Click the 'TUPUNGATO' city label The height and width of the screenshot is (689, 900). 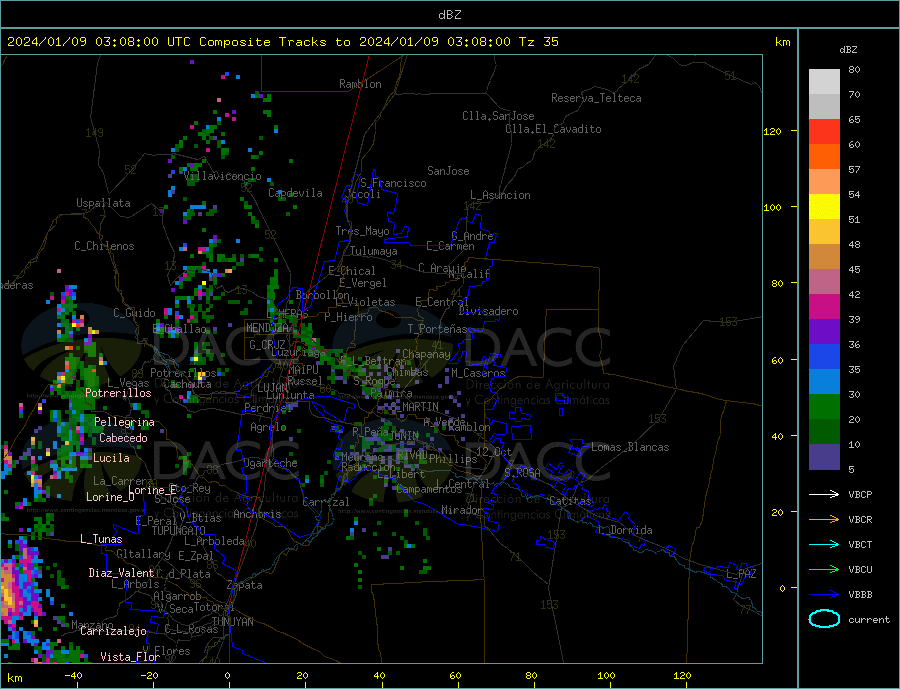coord(179,530)
